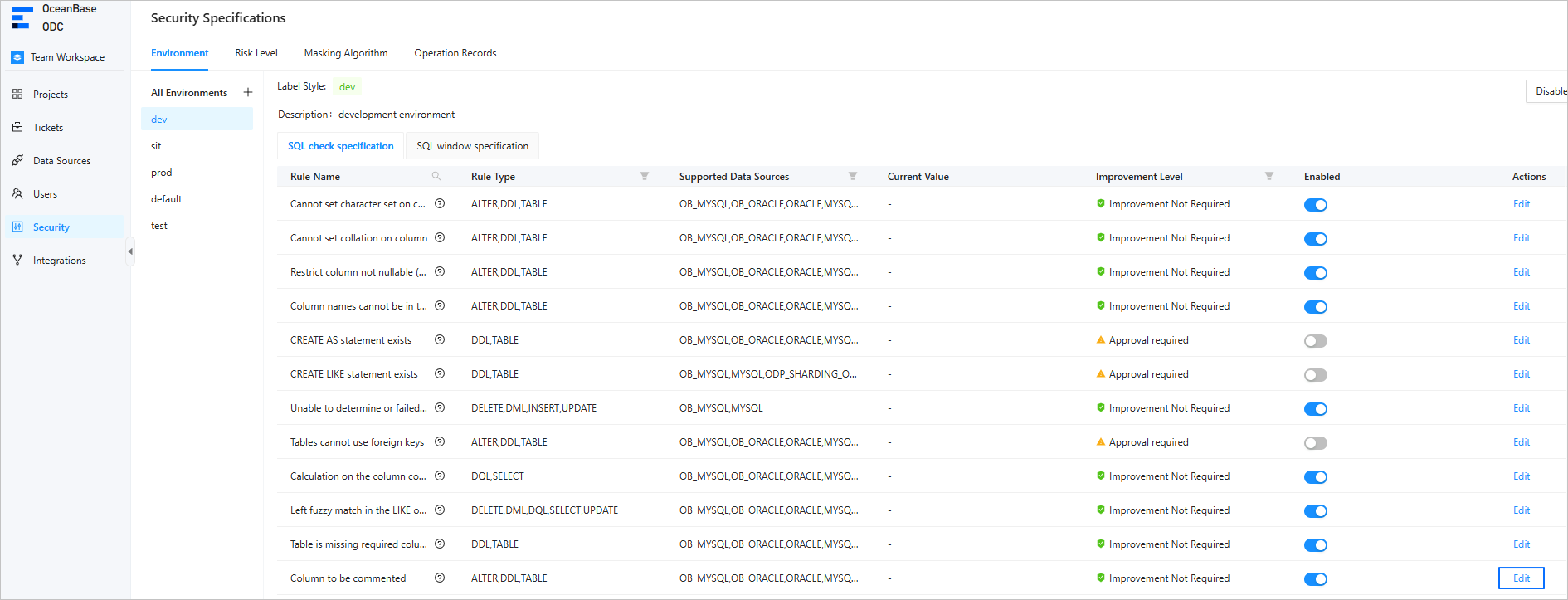Switch to the Masking Algorithm tab
This screenshot has width=1568, height=600.
coord(346,53)
